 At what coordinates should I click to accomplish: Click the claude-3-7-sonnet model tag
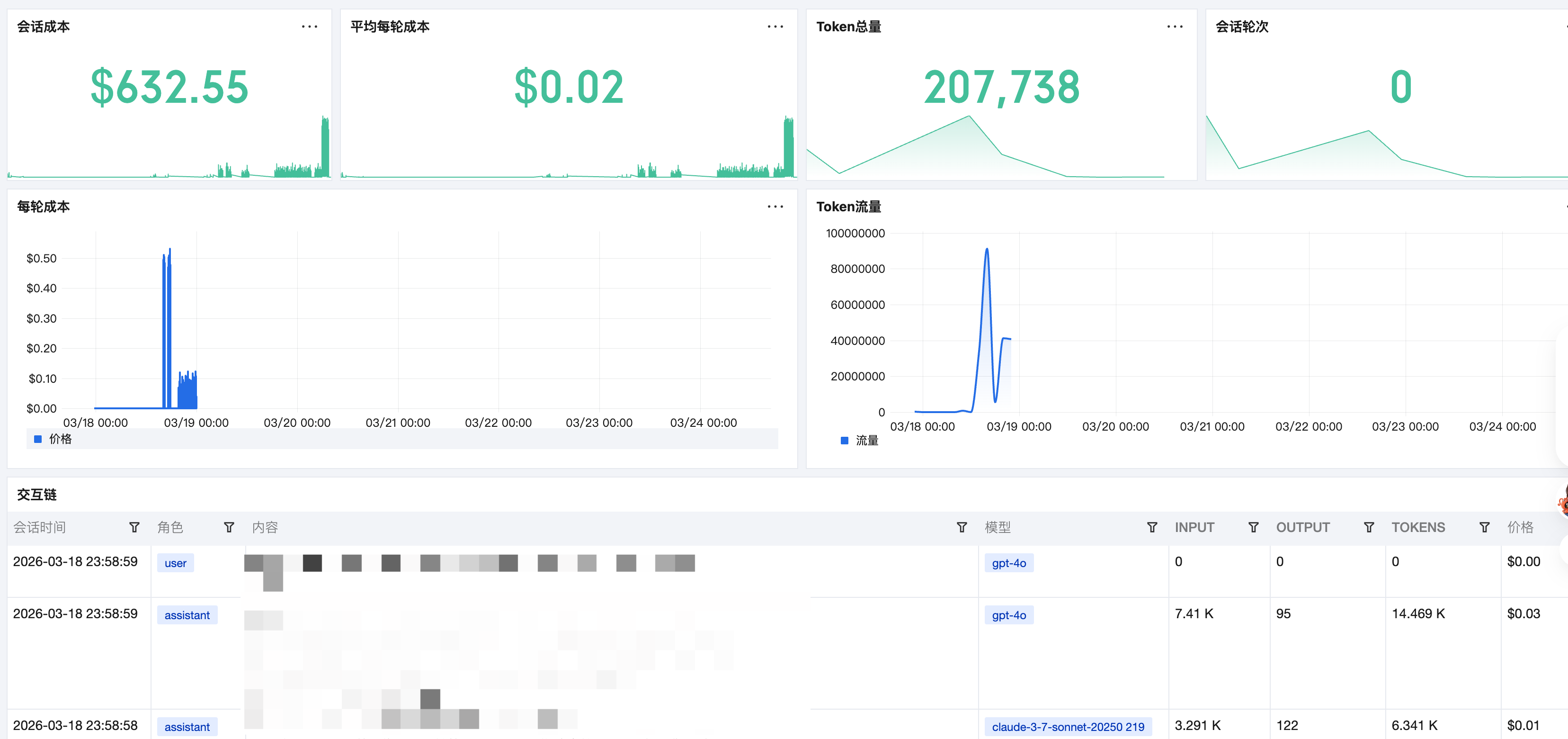tap(1068, 727)
